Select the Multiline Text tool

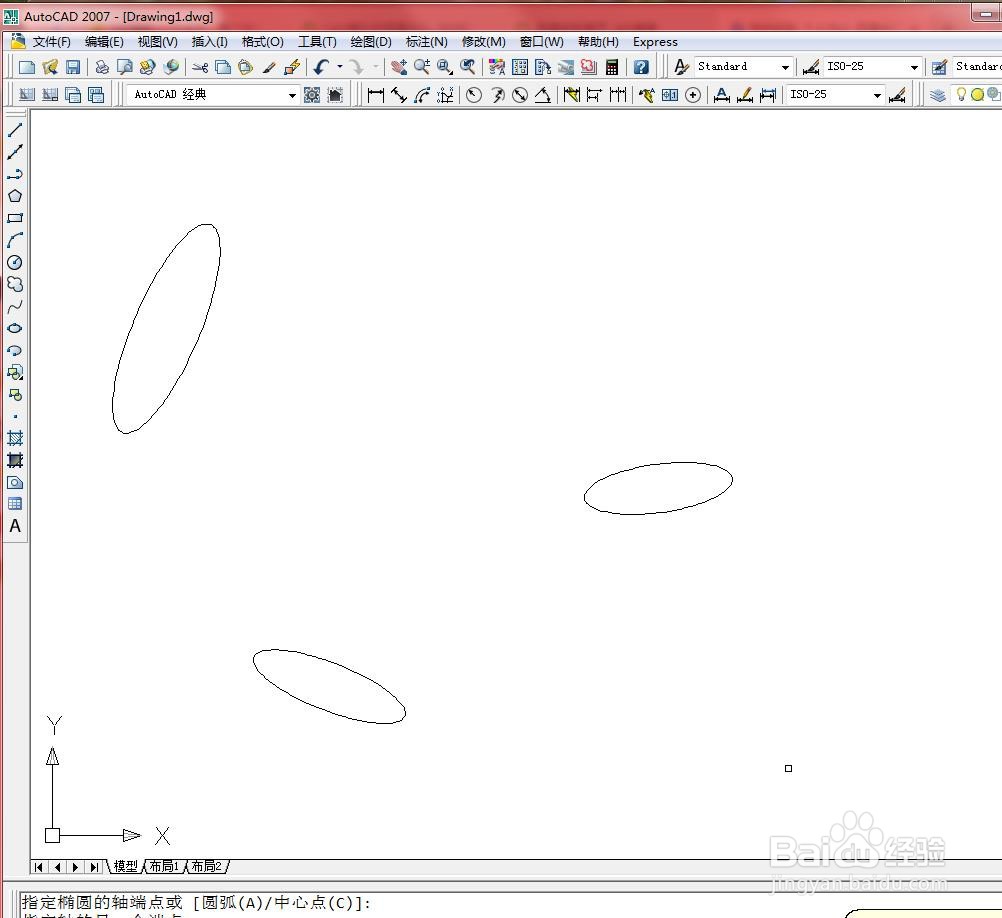pos(15,526)
